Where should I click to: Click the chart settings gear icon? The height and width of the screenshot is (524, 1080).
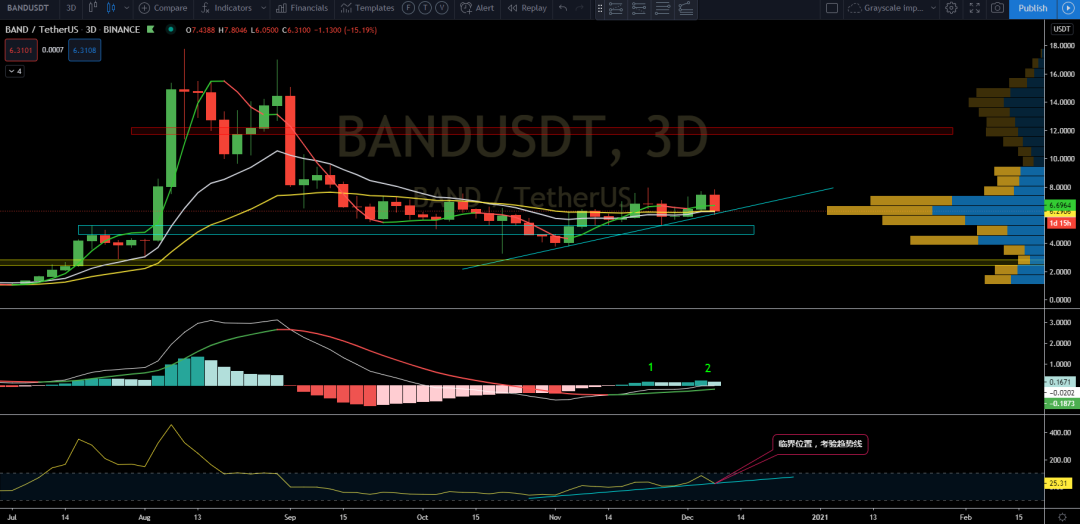(950, 8)
